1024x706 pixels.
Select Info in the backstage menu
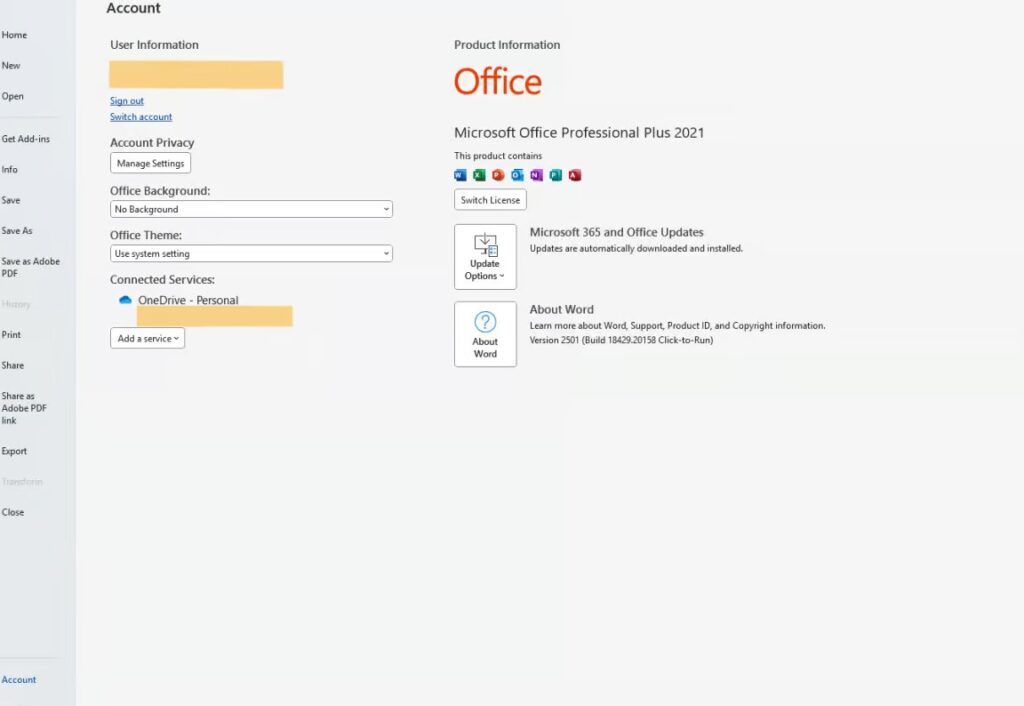[10, 169]
